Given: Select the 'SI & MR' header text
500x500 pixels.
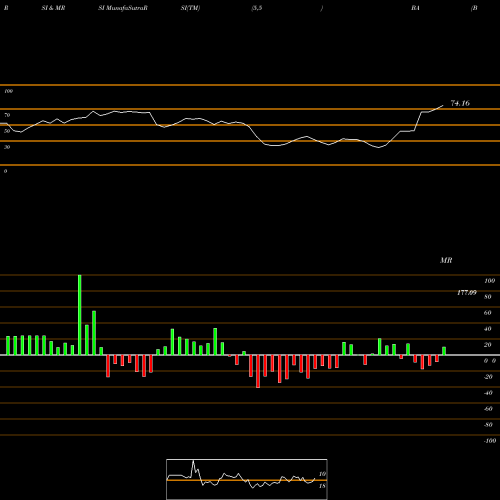Looking at the screenshot, I should 53,8.
